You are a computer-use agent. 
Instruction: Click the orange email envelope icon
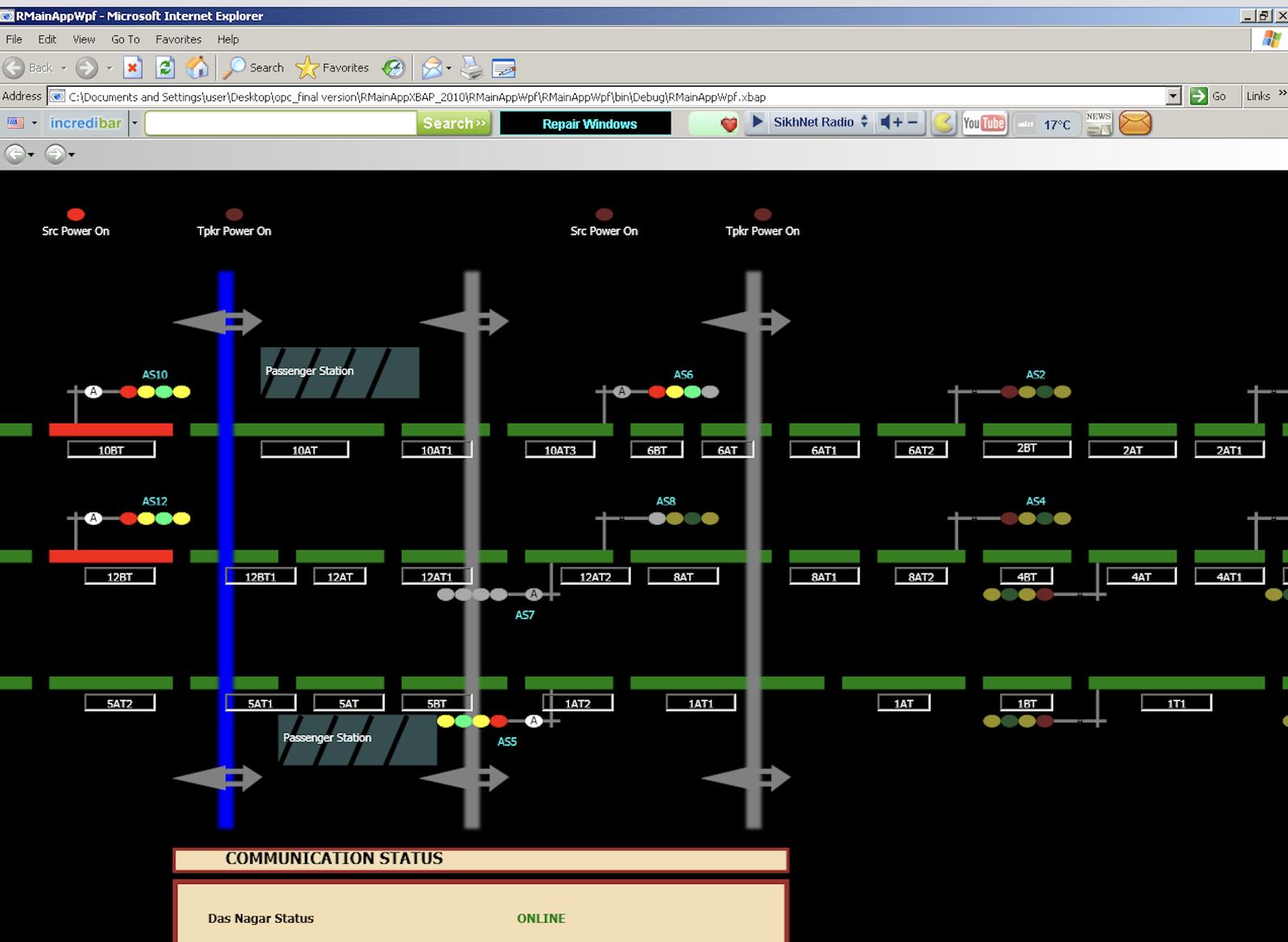click(x=1135, y=123)
